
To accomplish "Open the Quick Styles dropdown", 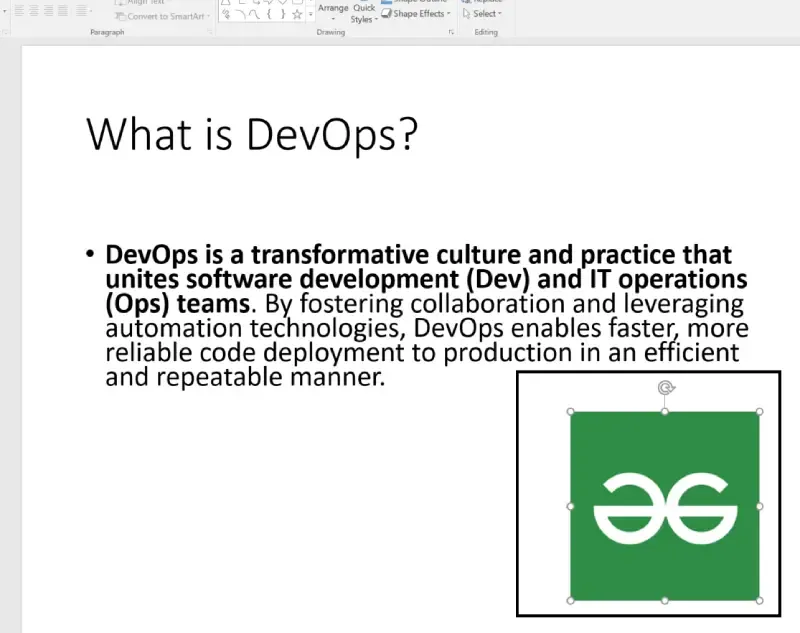I will tap(364, 13).
